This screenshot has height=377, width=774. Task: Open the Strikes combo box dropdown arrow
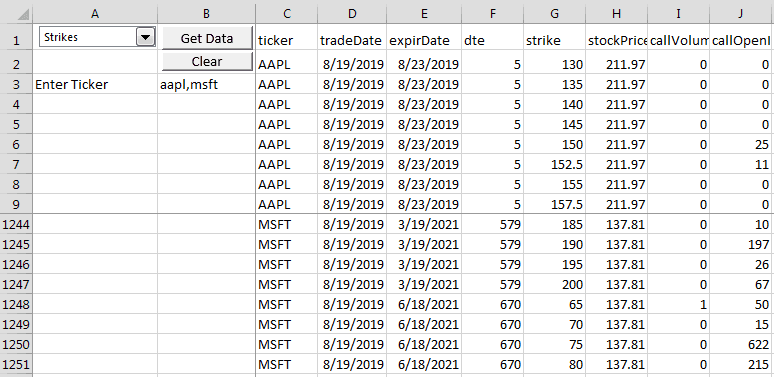[x=145, y=37]
